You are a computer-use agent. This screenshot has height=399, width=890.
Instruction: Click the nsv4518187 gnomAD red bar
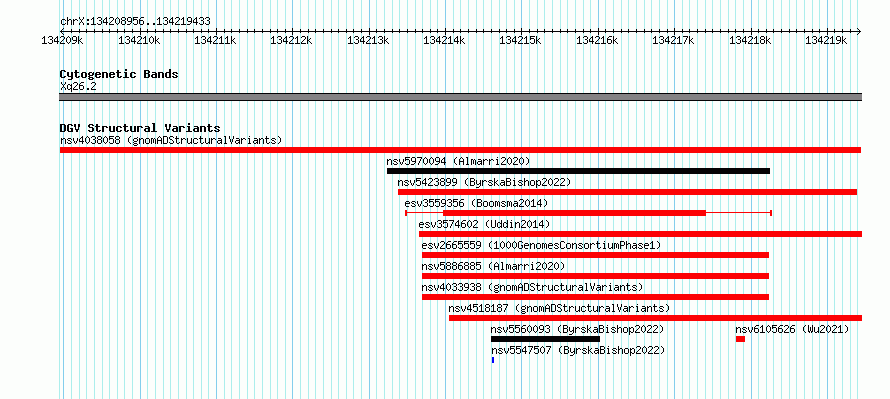(656, 318)
